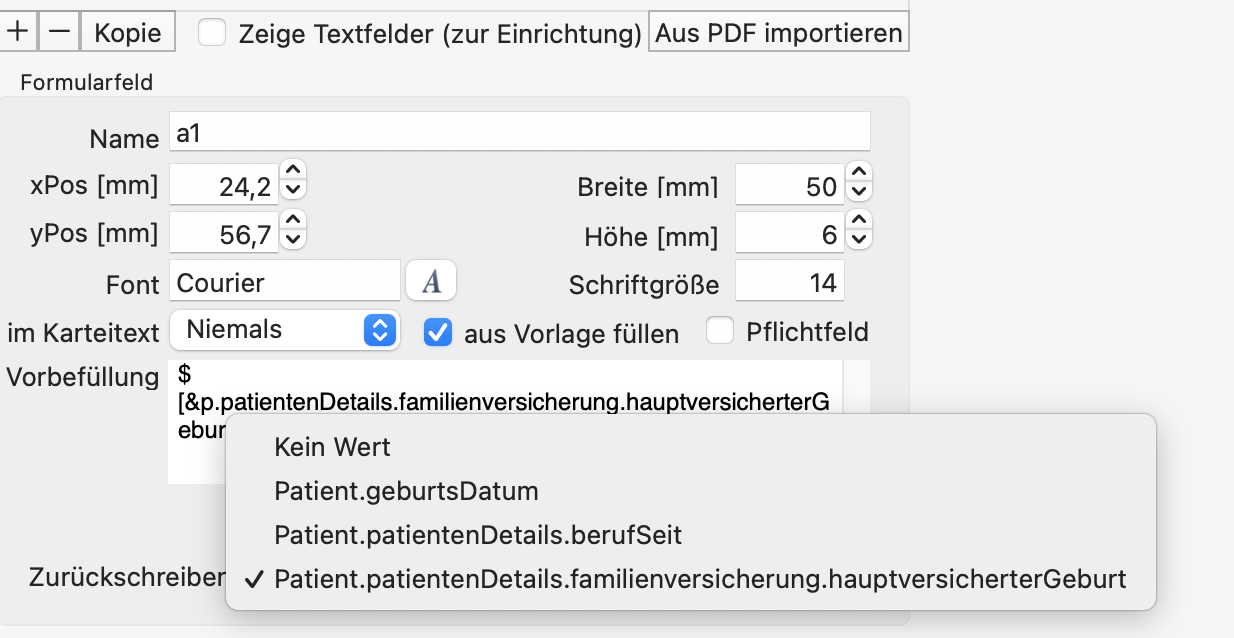Uncheck aus Vorlage füllen checkbox
1234x638 pixels.
tap(438, 332)
